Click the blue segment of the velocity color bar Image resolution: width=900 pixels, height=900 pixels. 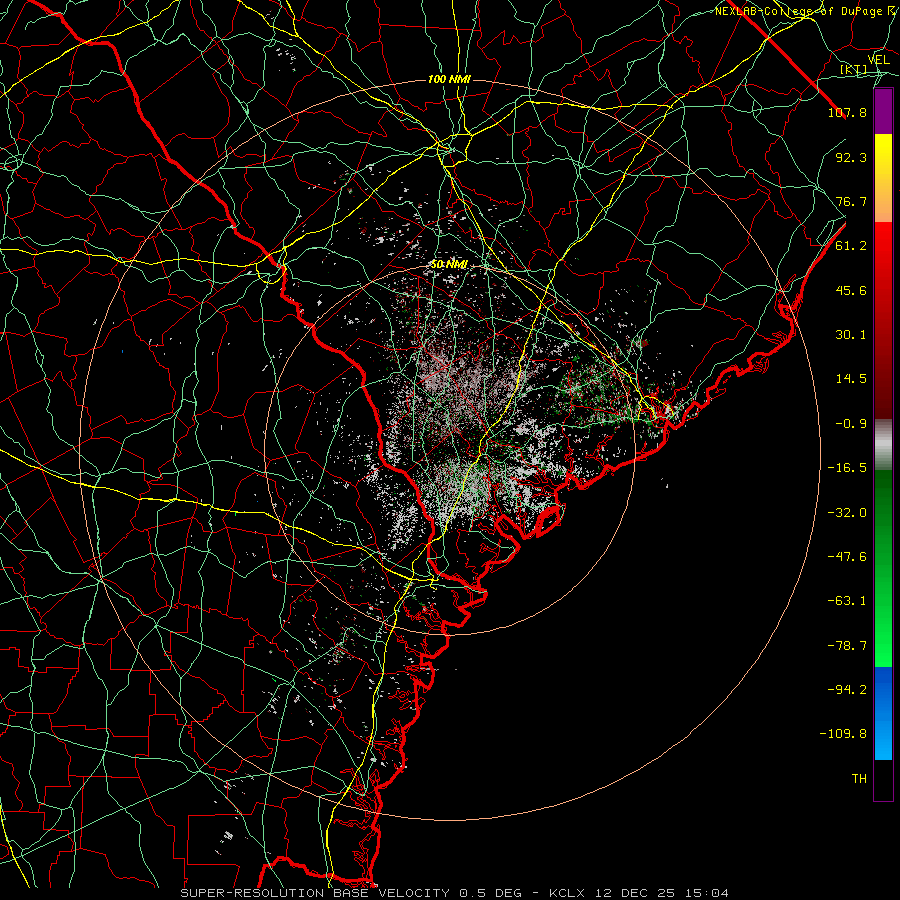(883, 713)
